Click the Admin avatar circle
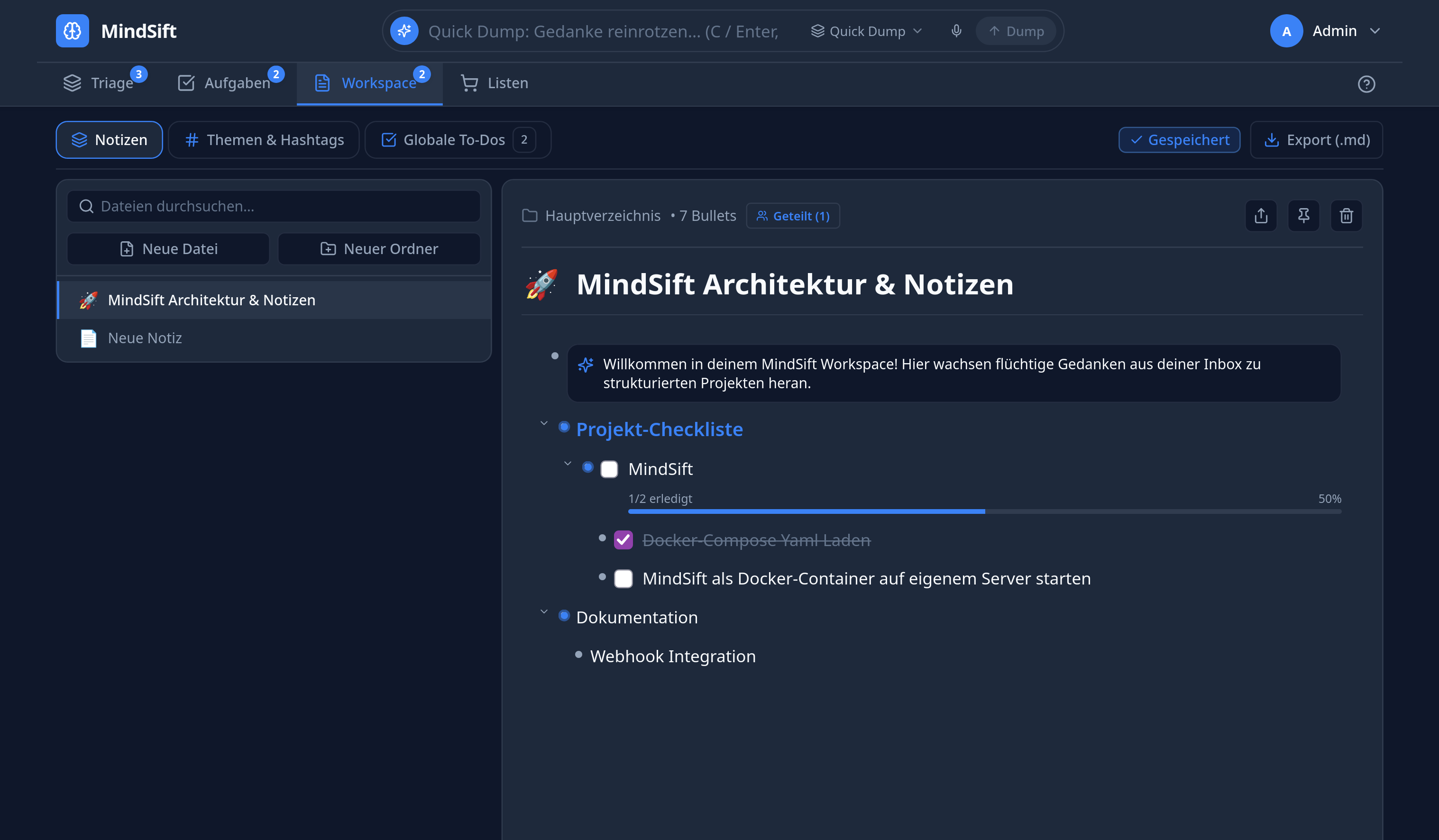Viewport: 1439px width, 840px height. coord(1286,31)
